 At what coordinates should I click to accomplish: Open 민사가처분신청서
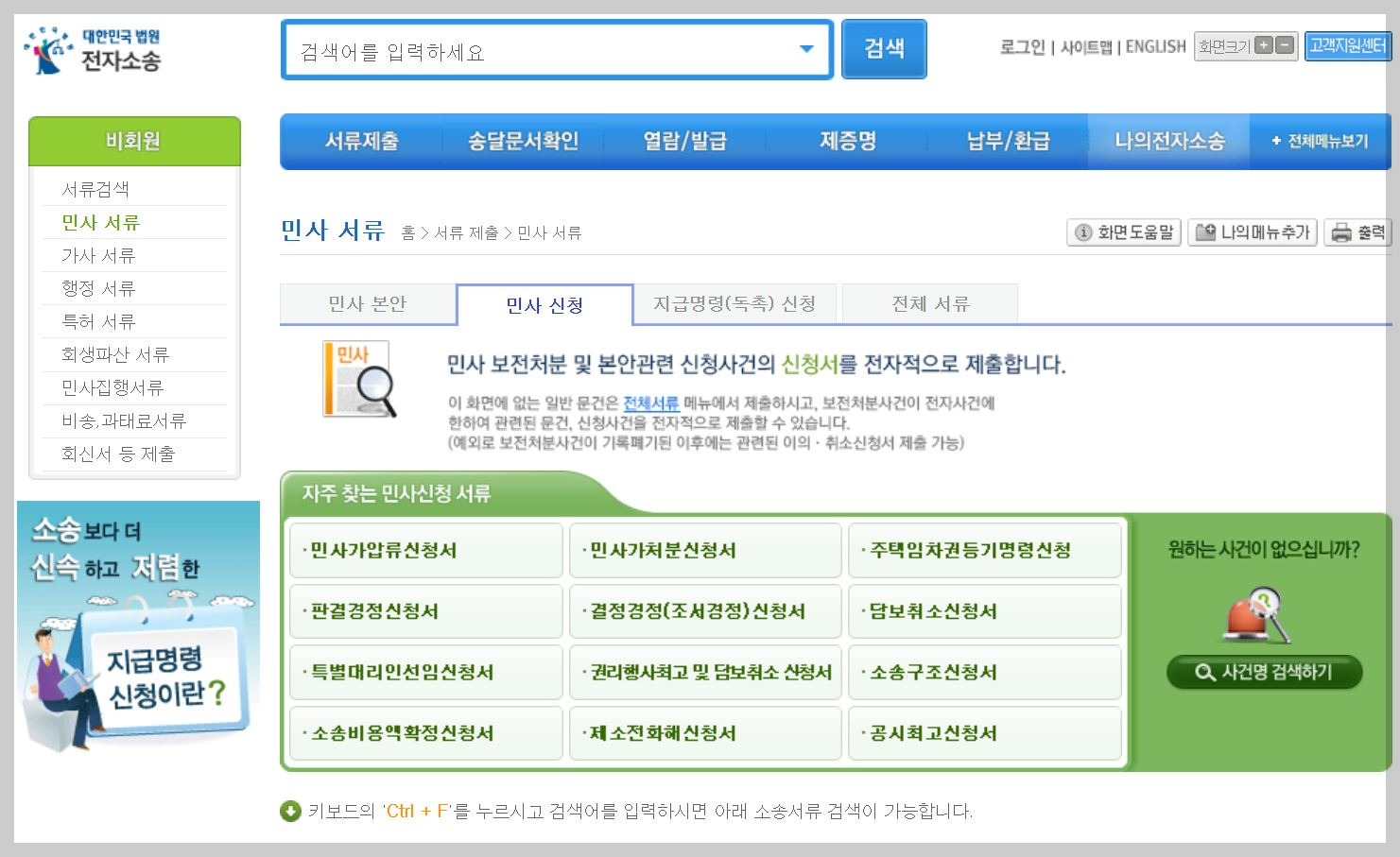(705, 550)
